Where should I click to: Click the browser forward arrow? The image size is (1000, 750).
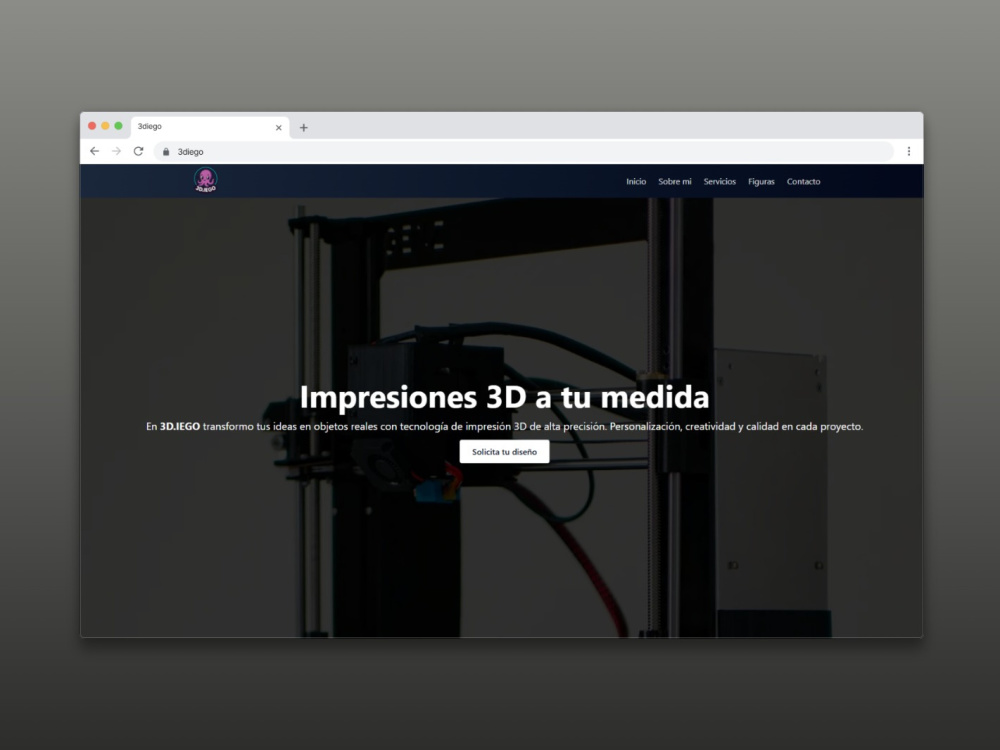pos(116,151)
